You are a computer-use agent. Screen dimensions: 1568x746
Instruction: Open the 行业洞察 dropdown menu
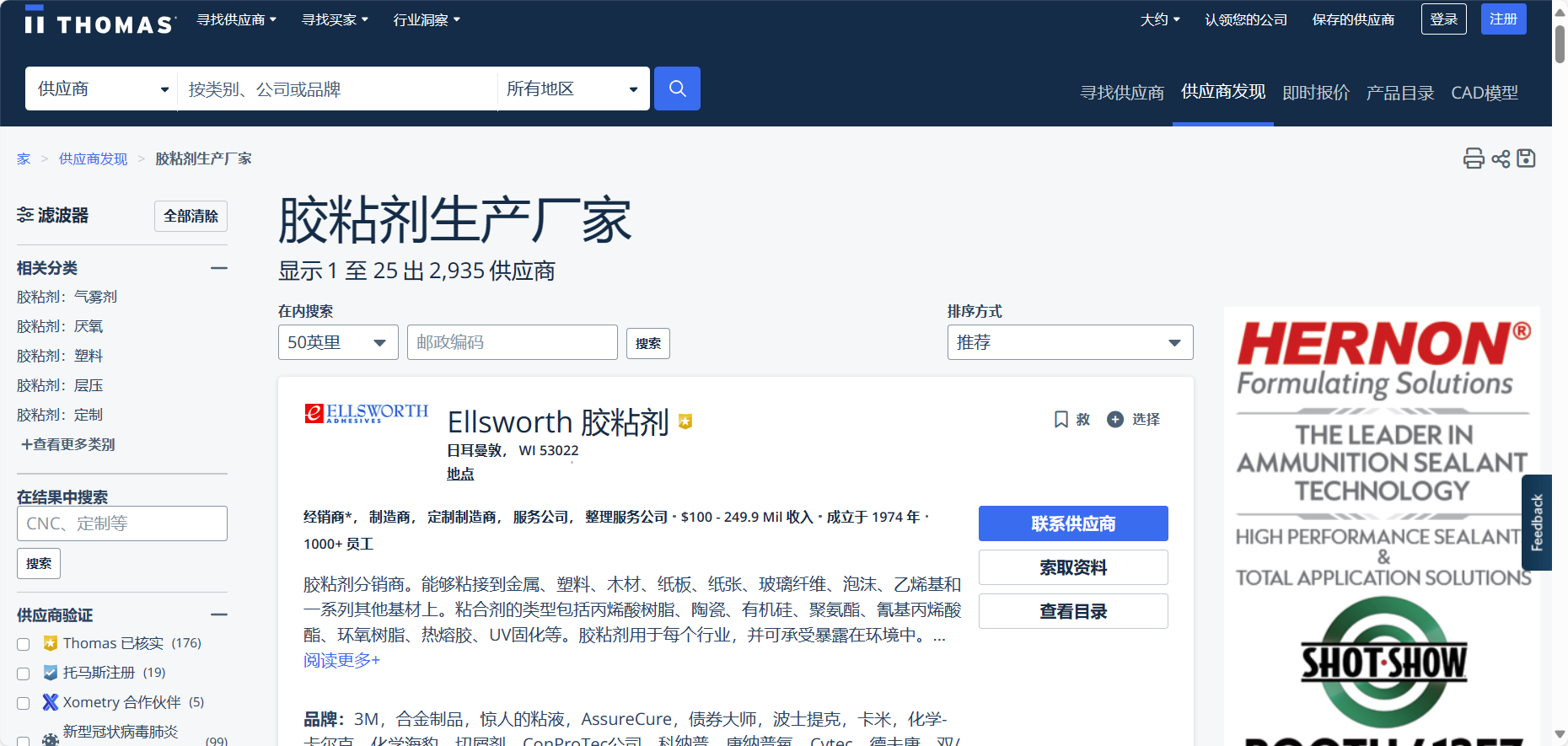coord(427,19)
